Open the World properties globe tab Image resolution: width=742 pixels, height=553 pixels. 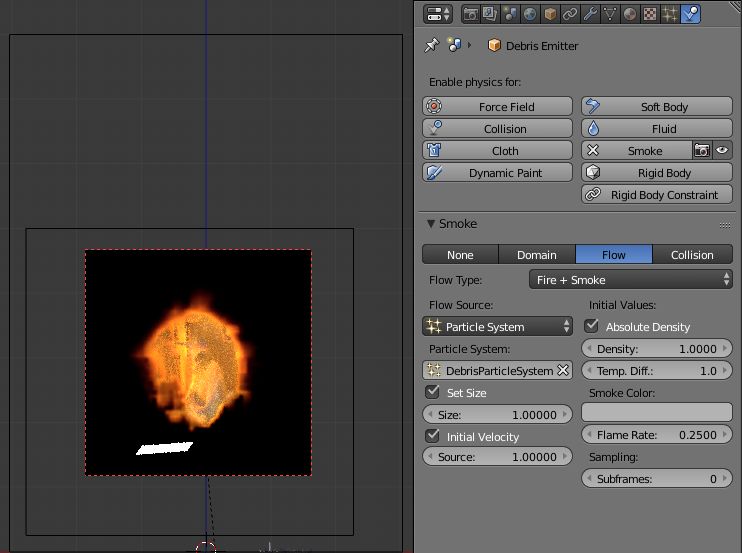click(530, 14)
